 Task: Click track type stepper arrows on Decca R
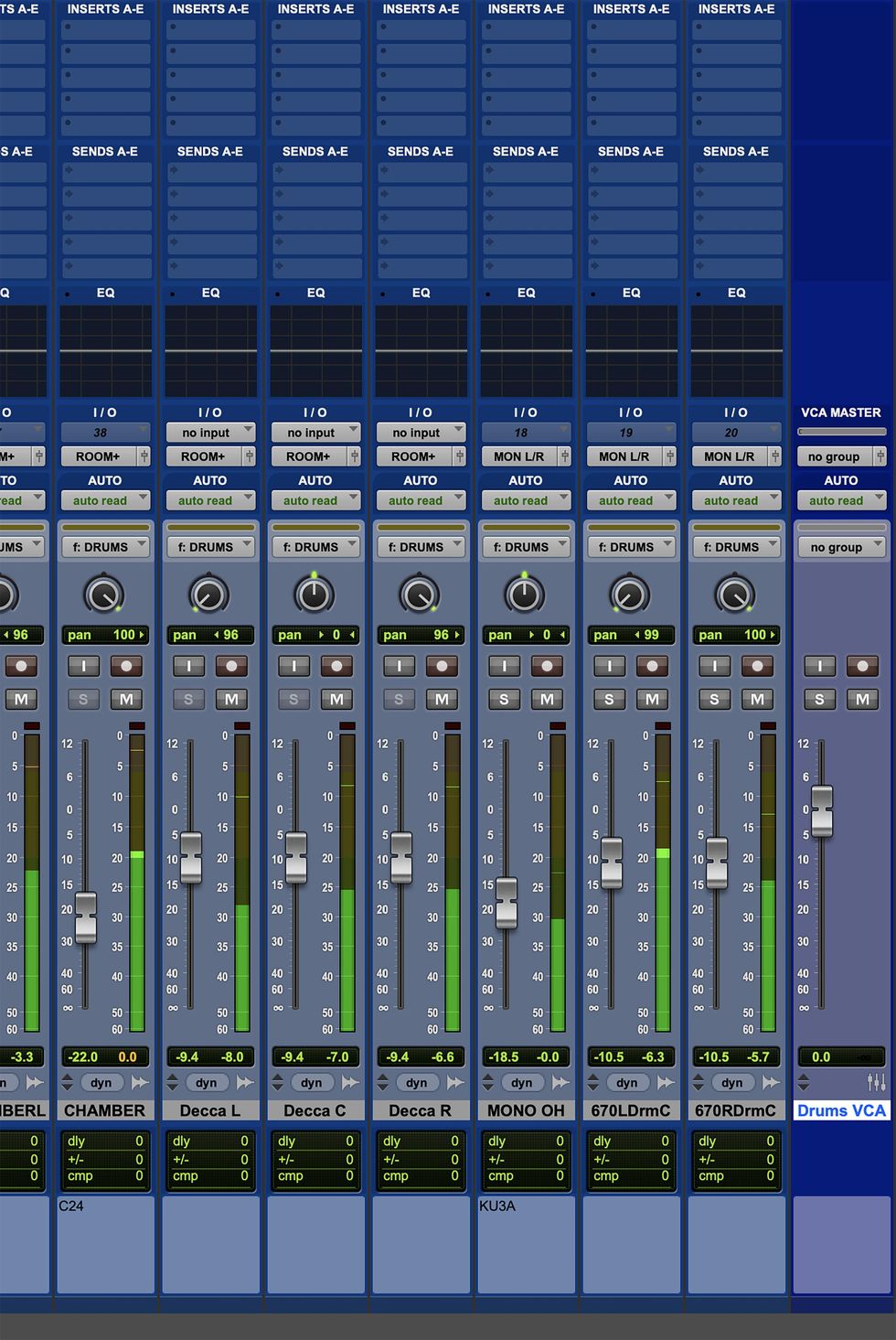click(382, 1083)
